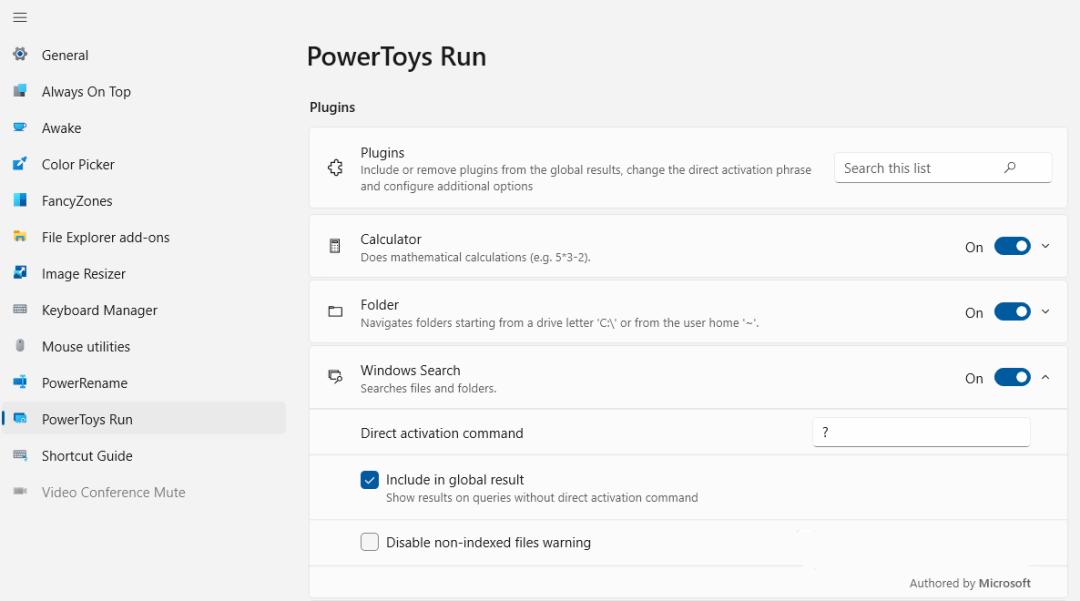Turn off the Calculator plugin toggle
1080x601 pixels.
point(1012,247)
